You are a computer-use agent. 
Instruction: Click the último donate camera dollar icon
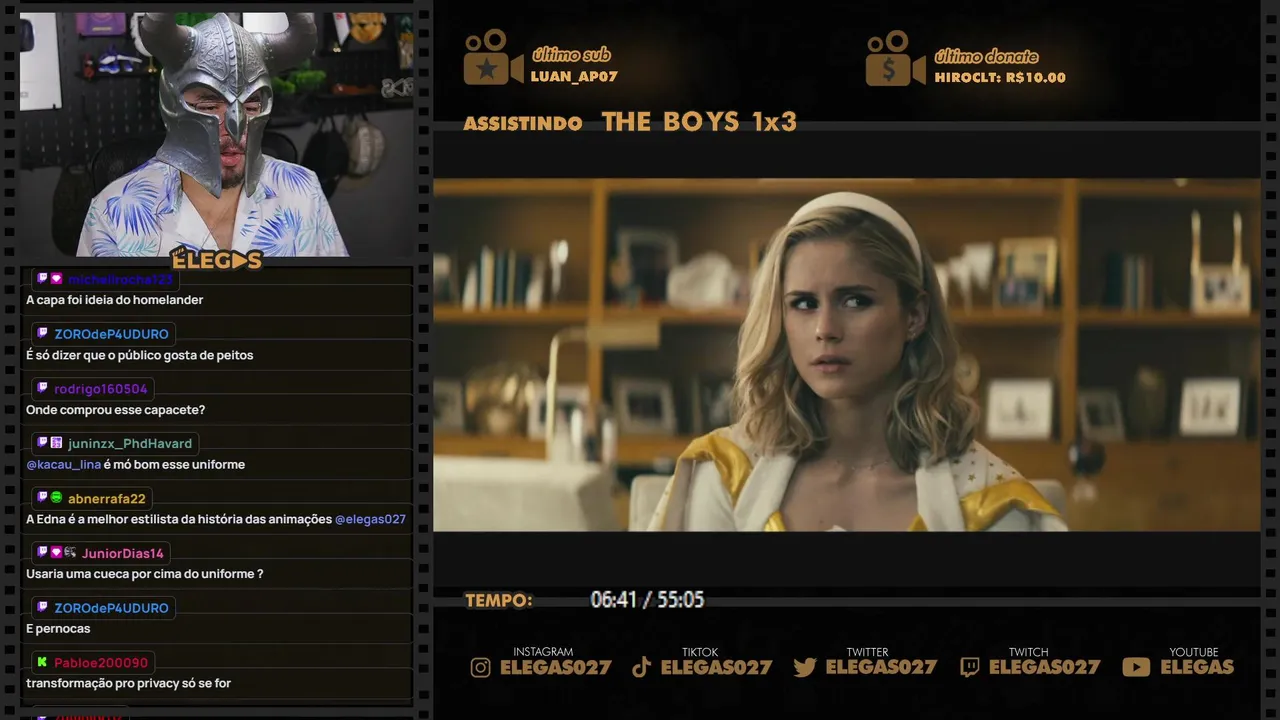pyautogui.click(x=895, y=58)
